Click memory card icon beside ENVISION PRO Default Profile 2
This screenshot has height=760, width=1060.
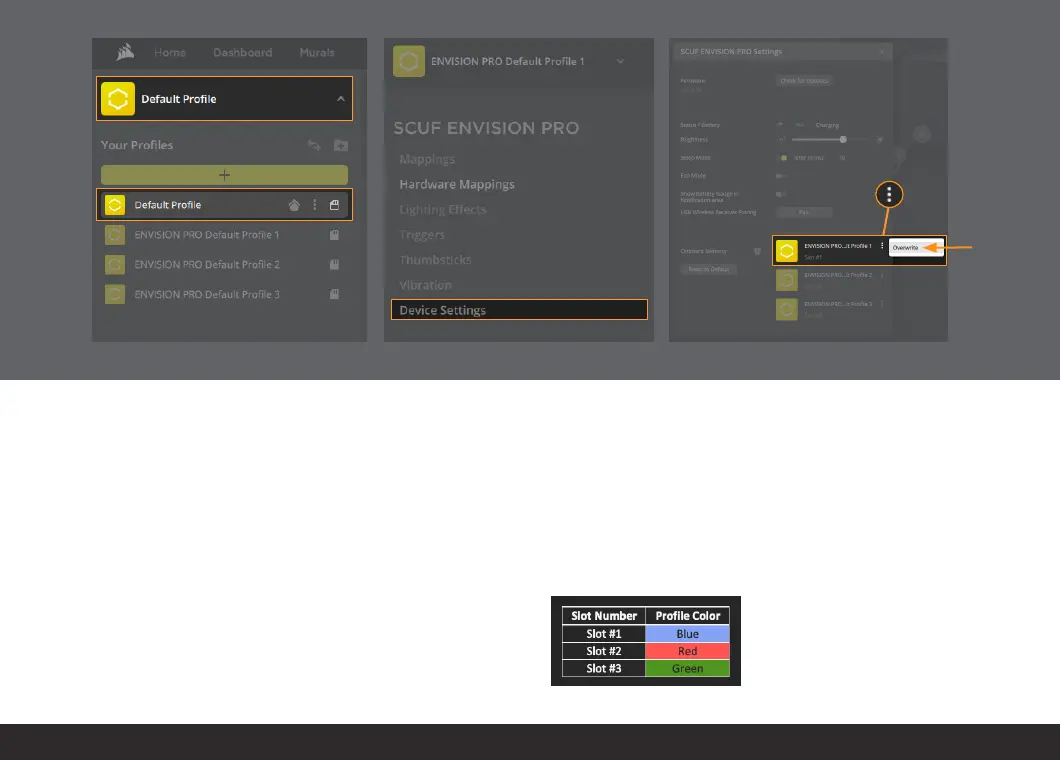click(x=334, y=264)
